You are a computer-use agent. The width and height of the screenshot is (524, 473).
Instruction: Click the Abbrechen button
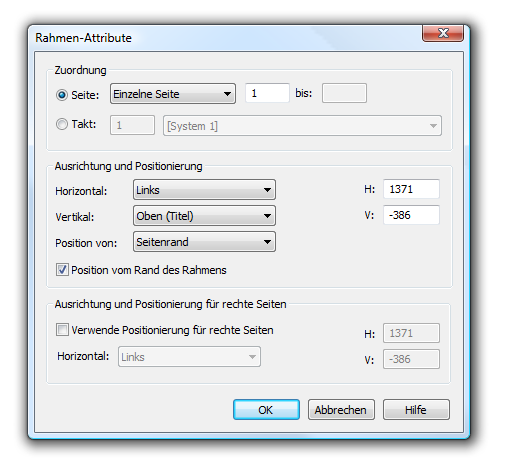(341, 409)
